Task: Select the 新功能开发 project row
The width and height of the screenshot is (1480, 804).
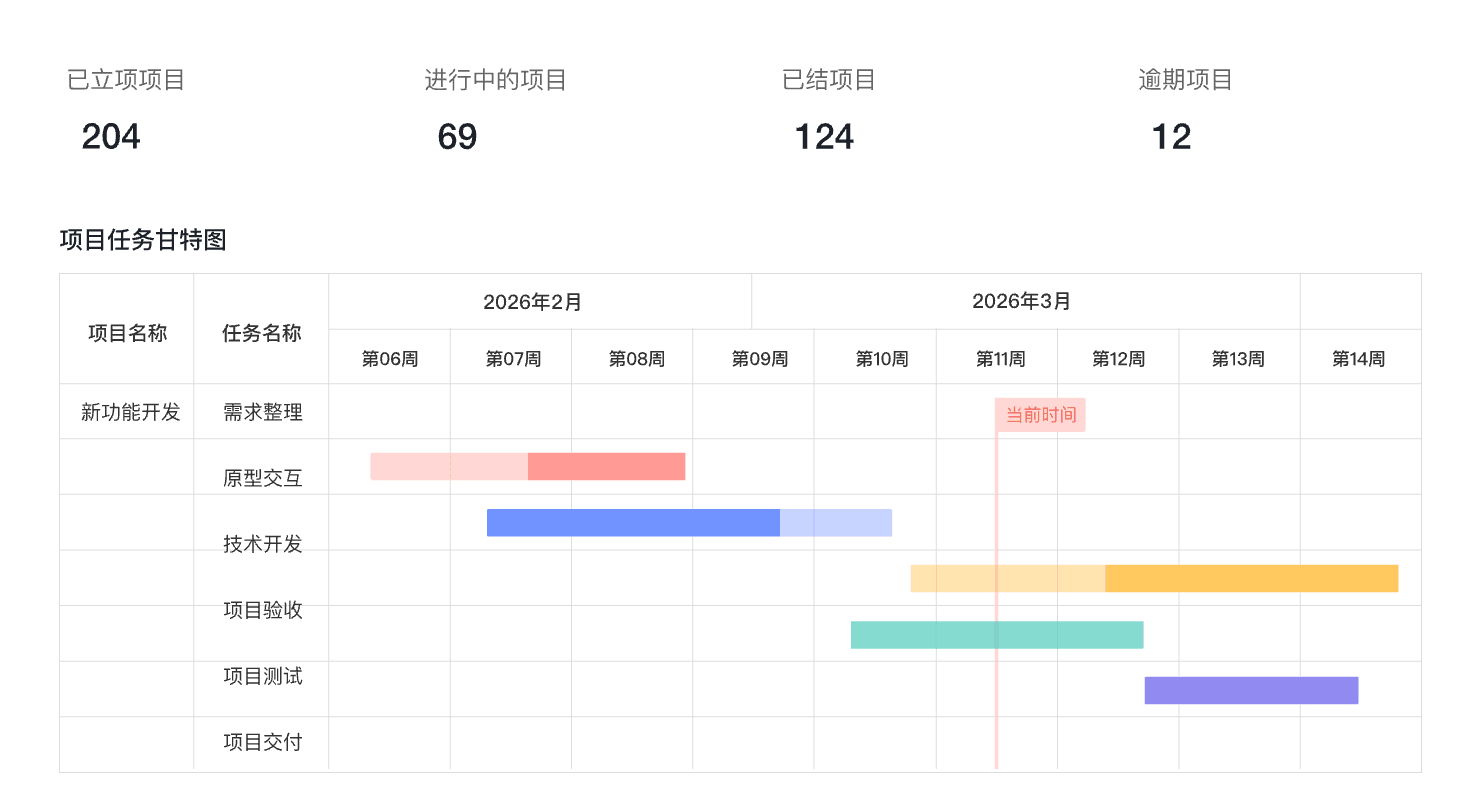Action: click(x=131, y=412)
